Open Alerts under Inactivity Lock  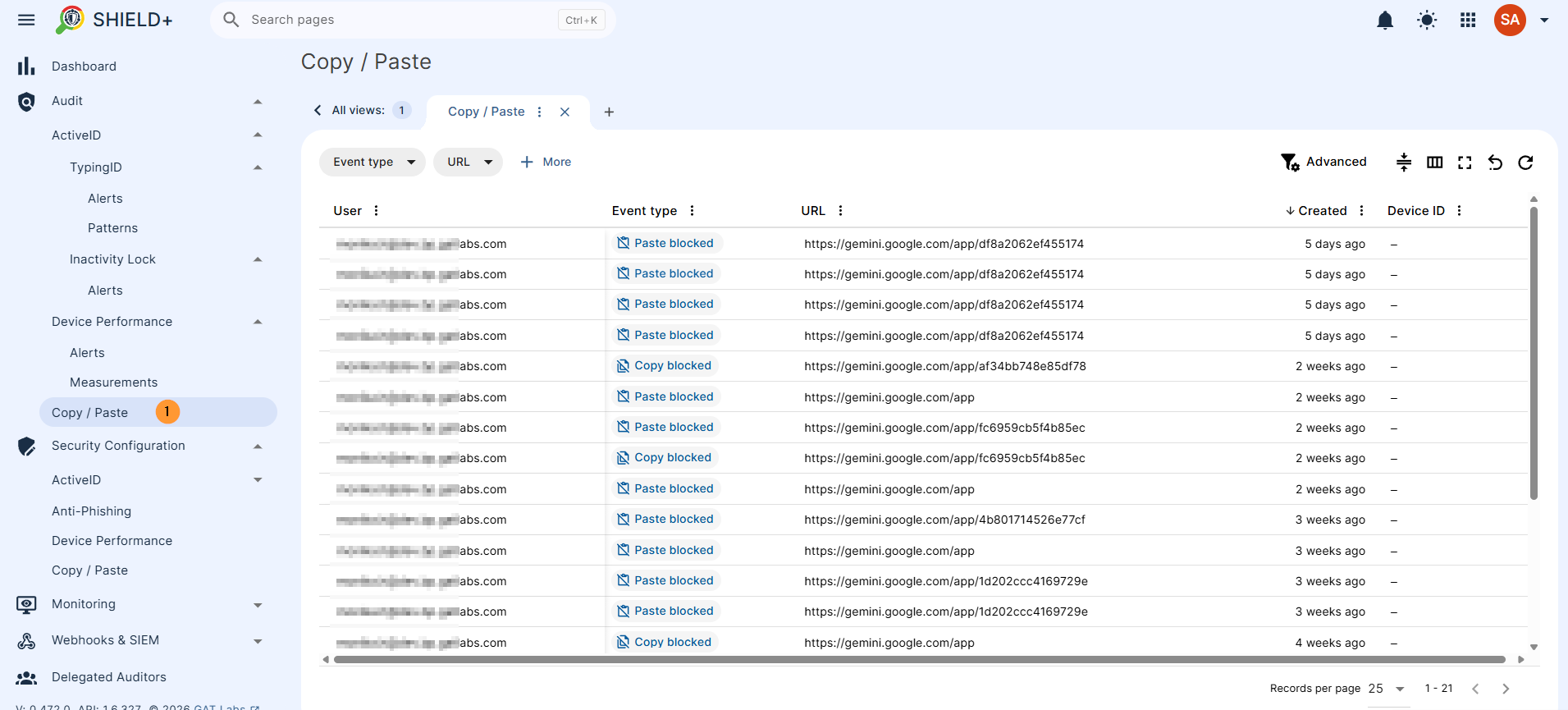[105, 291]
